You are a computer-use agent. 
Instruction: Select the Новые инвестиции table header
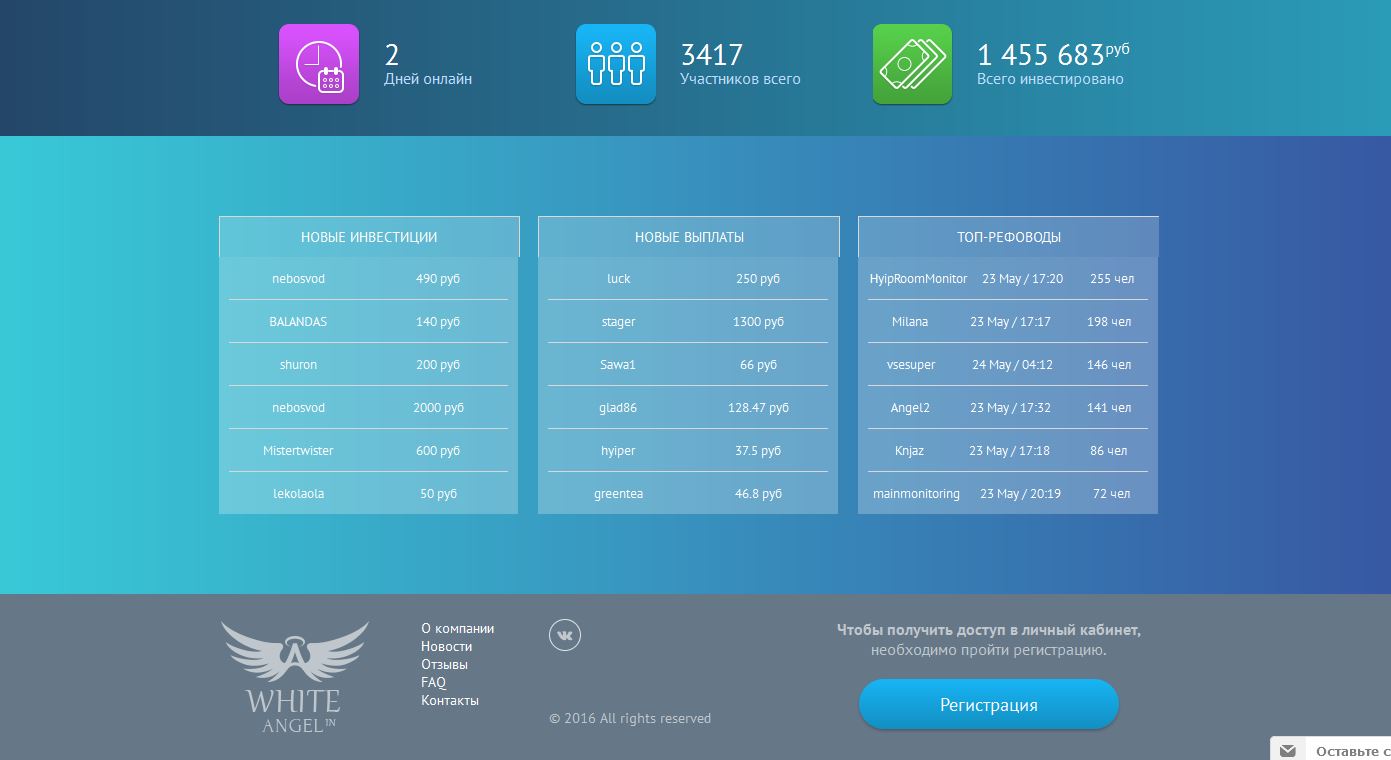pyautogui.click(x=368, y=237)
